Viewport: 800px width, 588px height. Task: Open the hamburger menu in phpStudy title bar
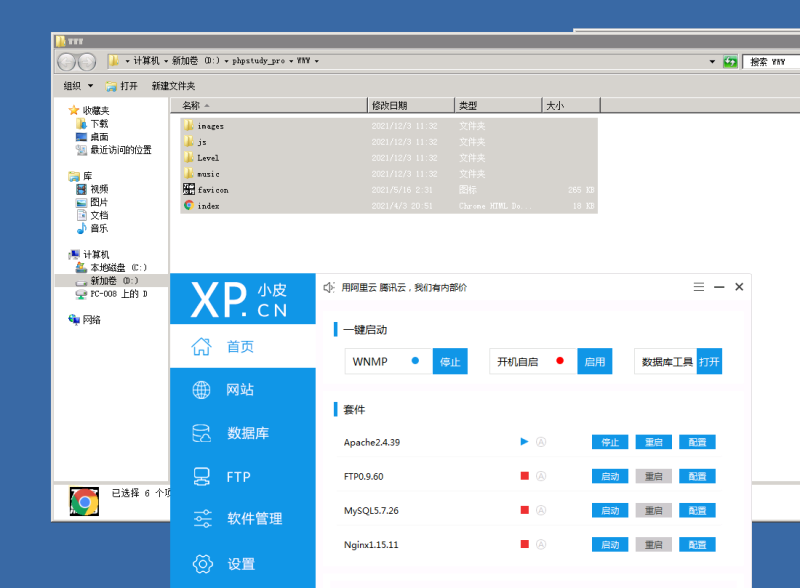(x=699, y=287)
